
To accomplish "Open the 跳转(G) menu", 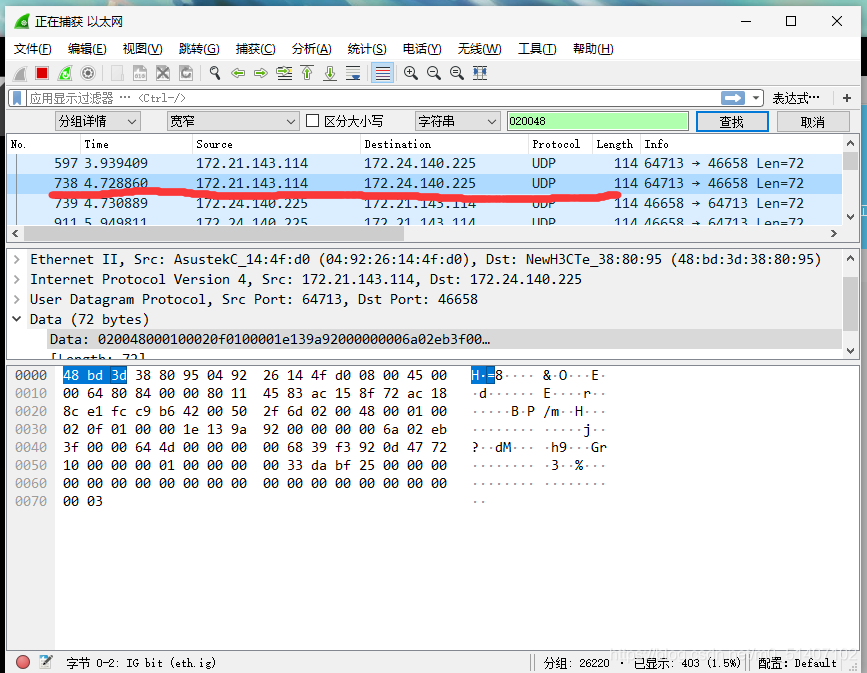I will (199, 49).
